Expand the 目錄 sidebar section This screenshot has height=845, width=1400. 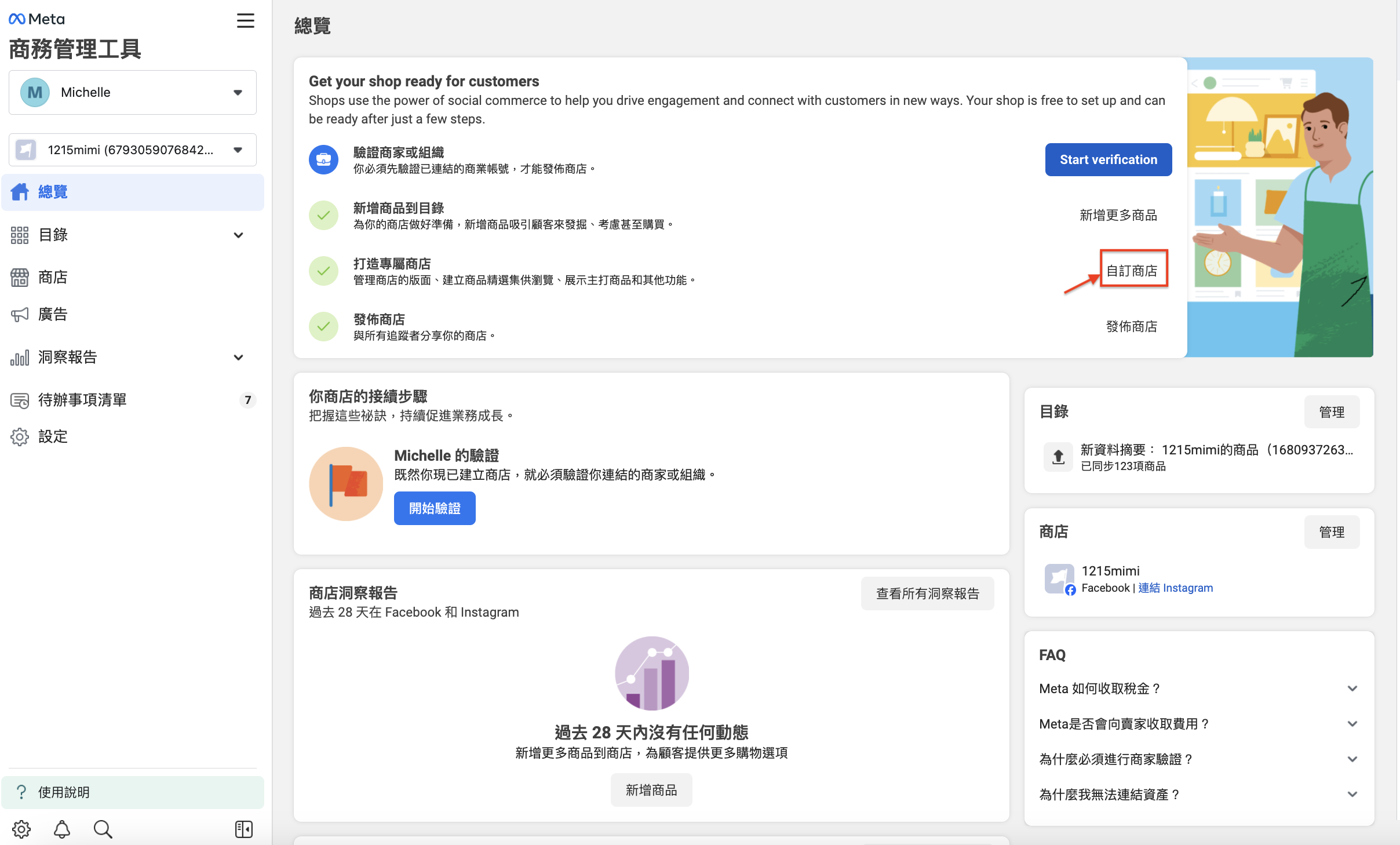coord(238,235)
